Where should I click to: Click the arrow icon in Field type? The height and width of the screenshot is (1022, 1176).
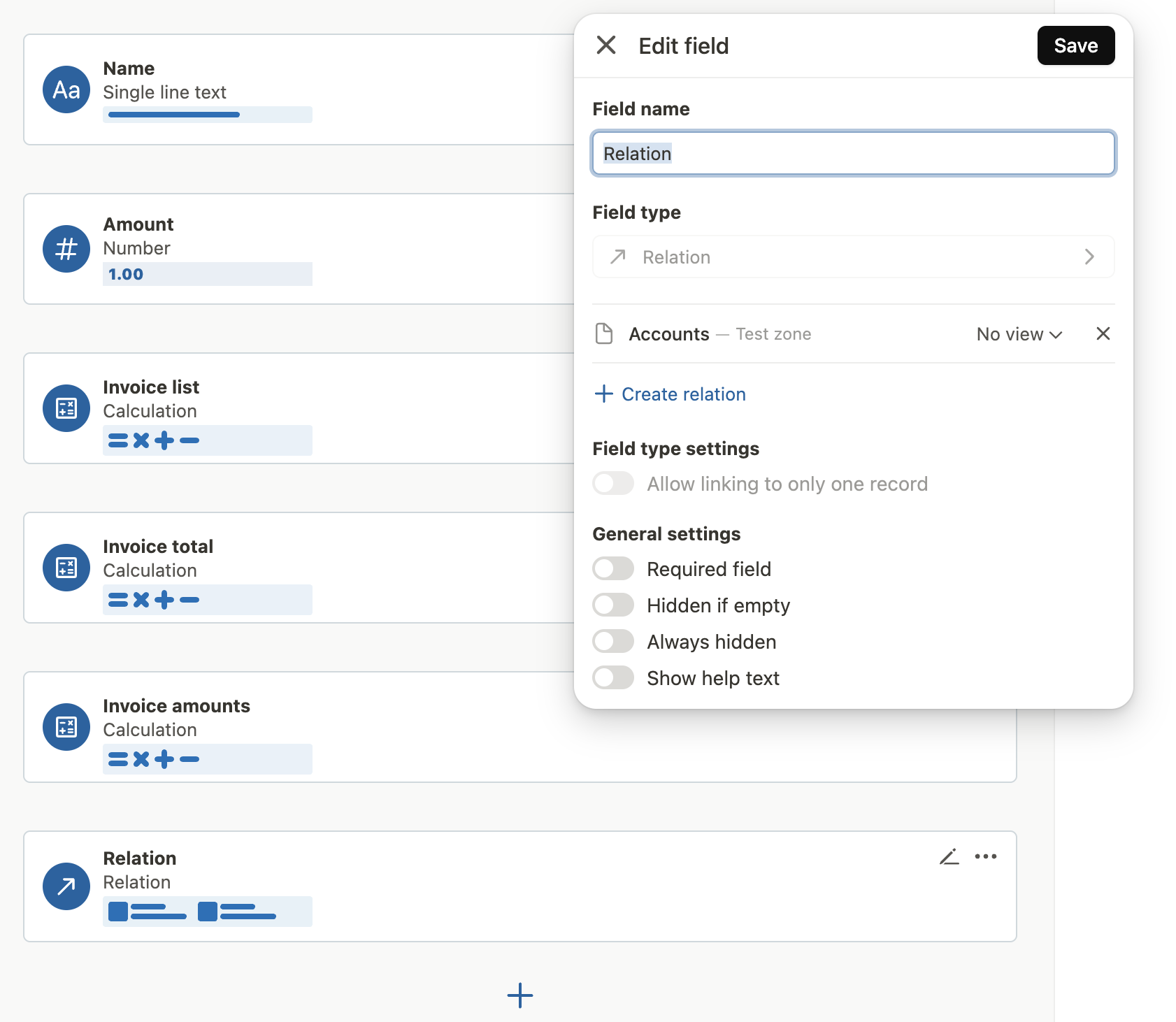pos(617,257)
